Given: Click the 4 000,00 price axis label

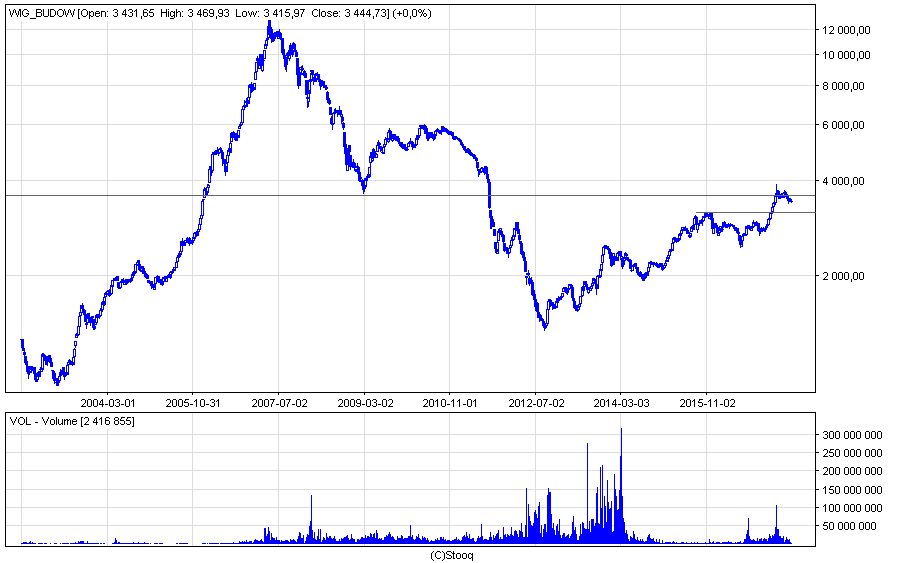Looking at the screenshot, I should tap(844, 181).
